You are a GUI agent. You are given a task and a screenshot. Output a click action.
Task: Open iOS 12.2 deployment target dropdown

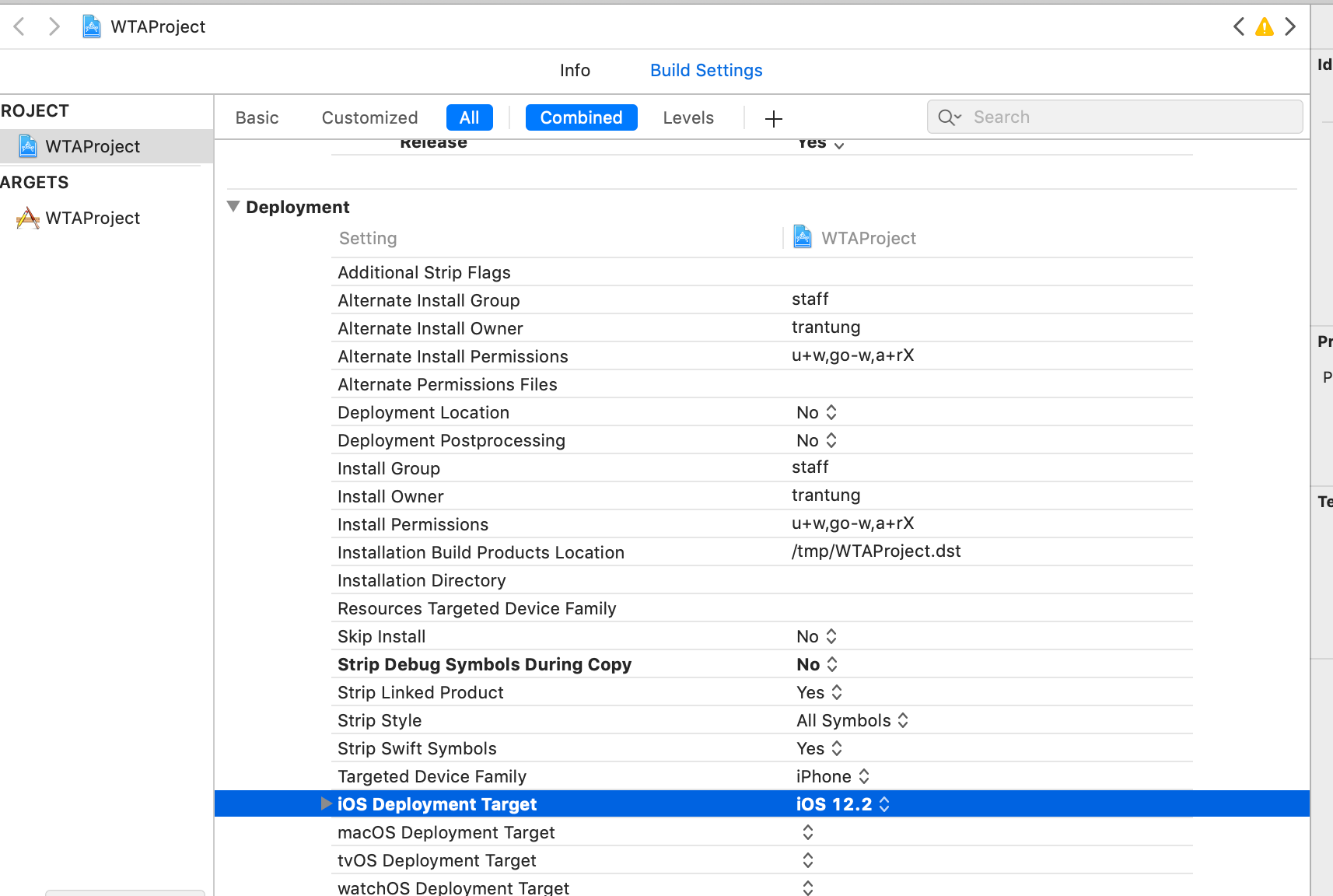843,804
